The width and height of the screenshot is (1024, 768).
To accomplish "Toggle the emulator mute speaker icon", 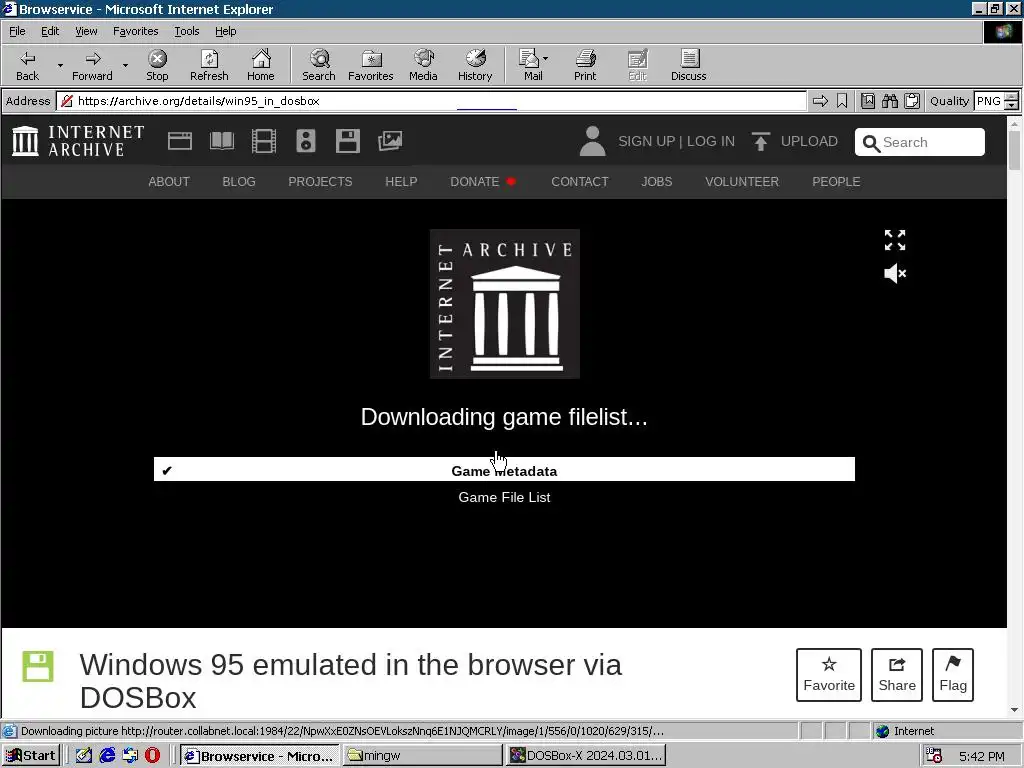I will click(895, 273).
